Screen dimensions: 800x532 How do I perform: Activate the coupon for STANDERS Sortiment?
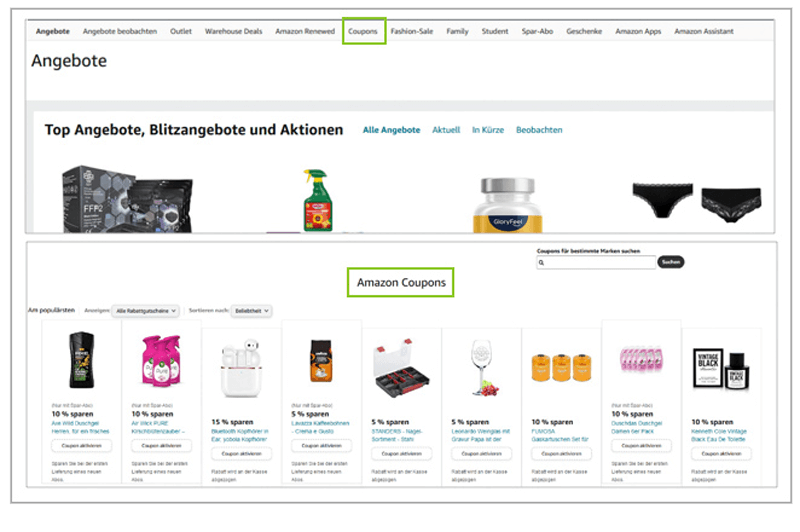[x=402, y=453]
